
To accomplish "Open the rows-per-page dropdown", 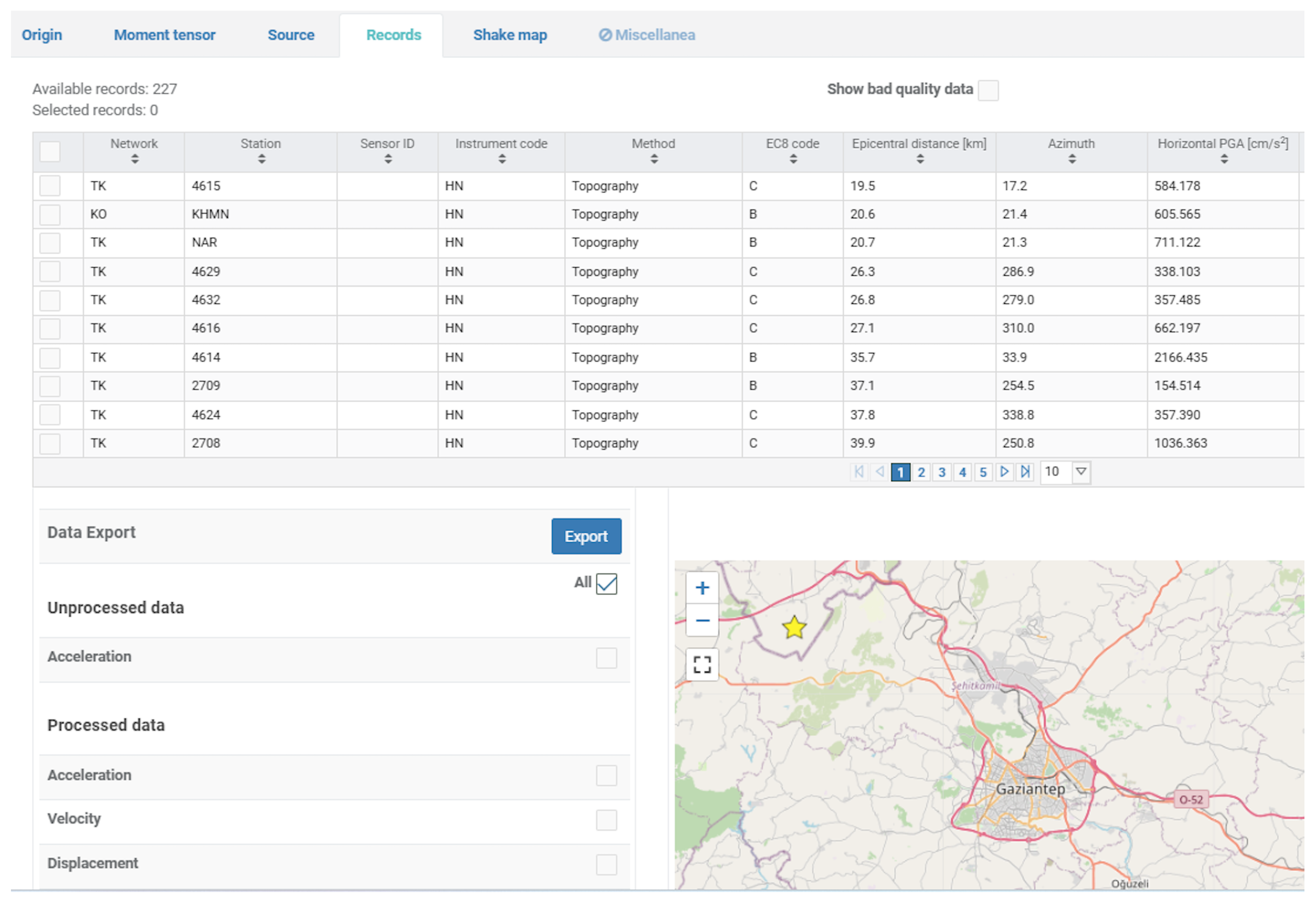I will [x=1080, y=472].
